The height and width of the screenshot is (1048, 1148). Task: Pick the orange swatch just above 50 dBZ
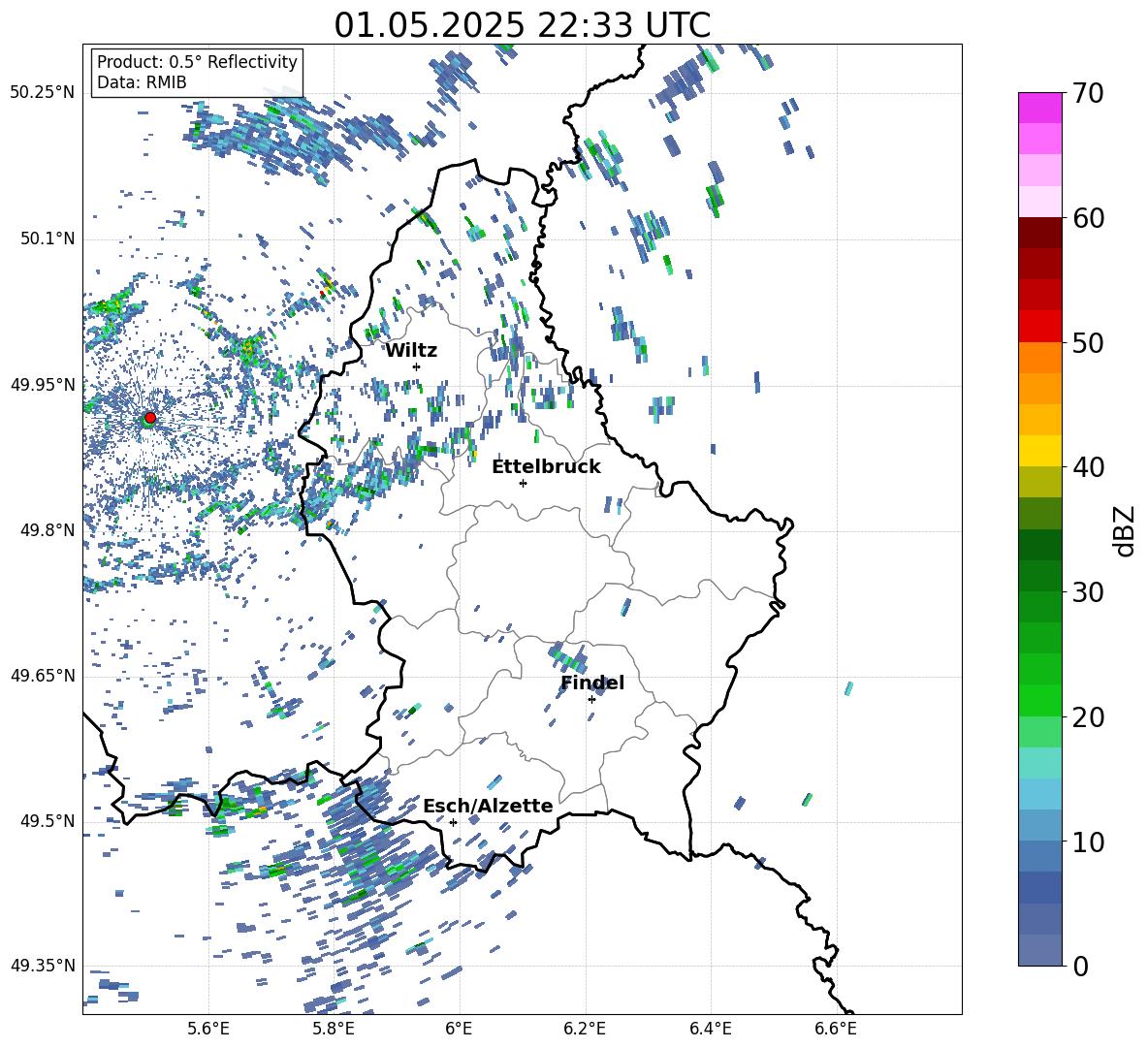tap(1039, 357)
